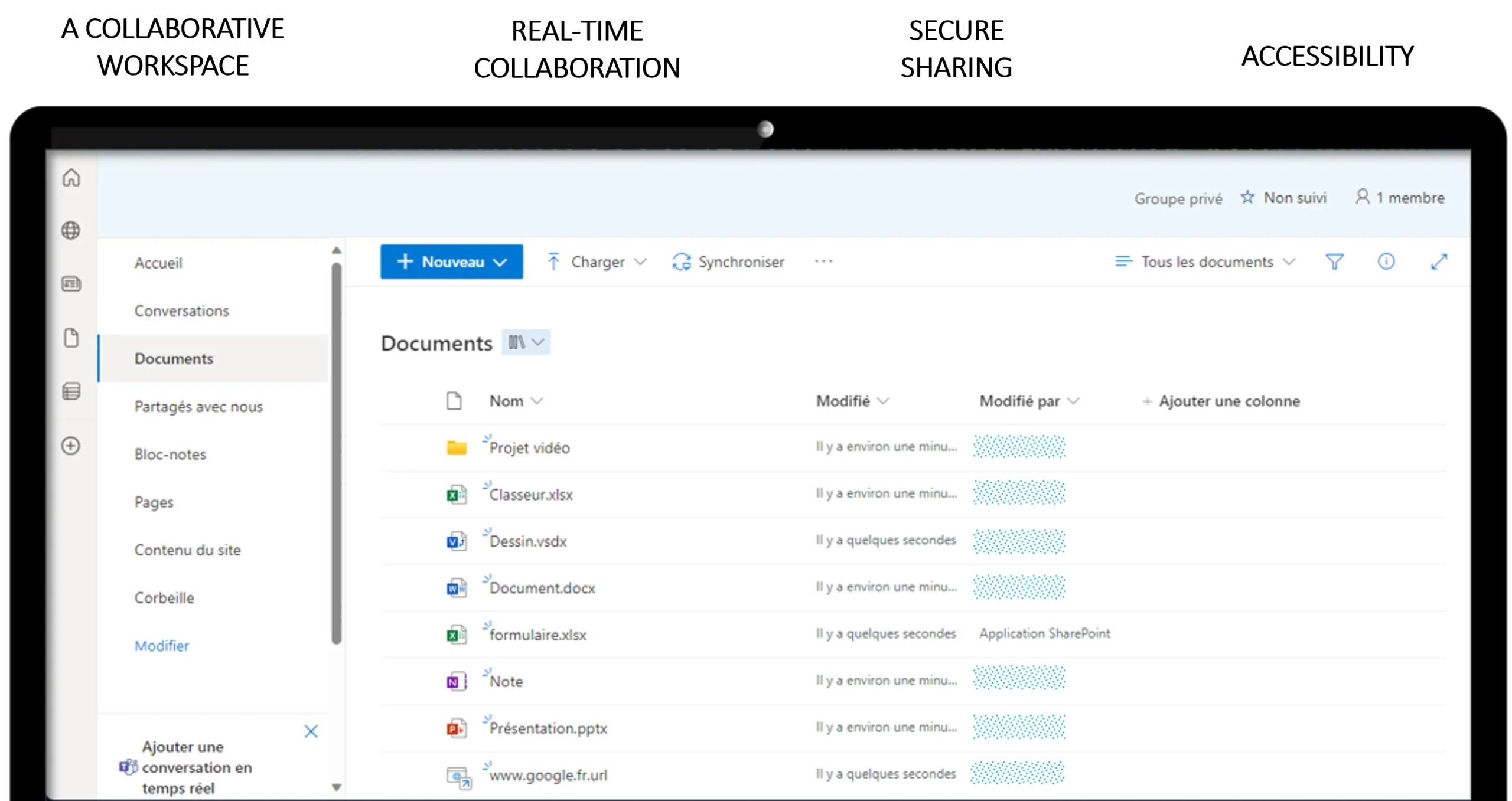Open the lists icon in left rail

[x=71, y=391]
